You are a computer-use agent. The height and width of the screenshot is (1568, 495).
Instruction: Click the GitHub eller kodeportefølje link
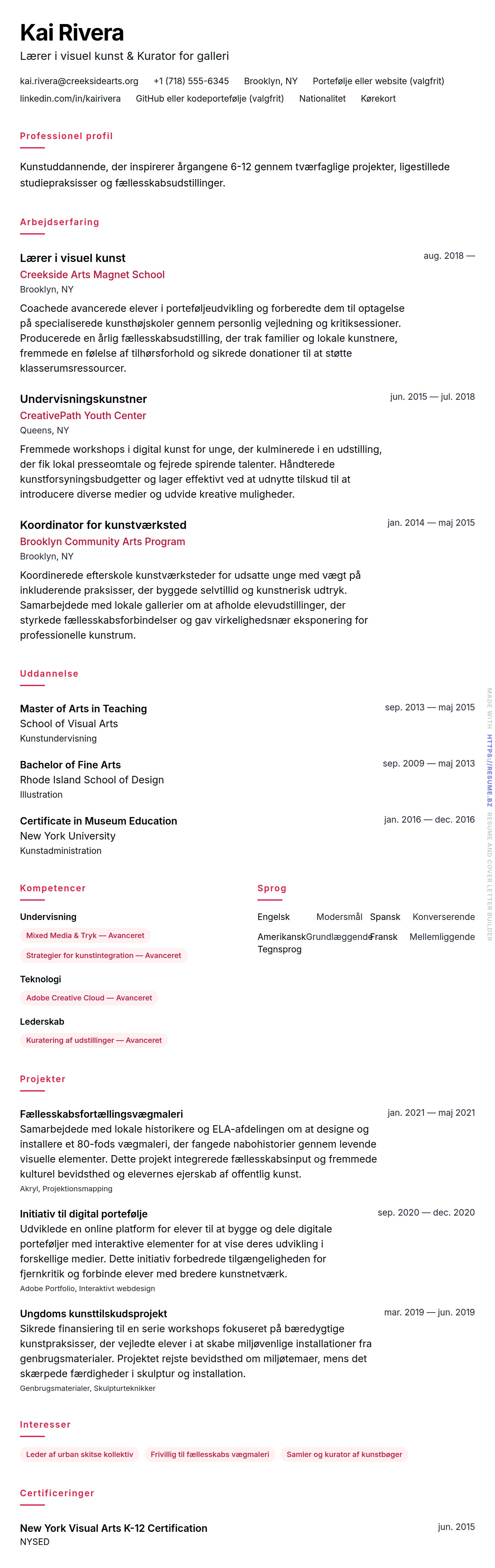pos(209,99)
